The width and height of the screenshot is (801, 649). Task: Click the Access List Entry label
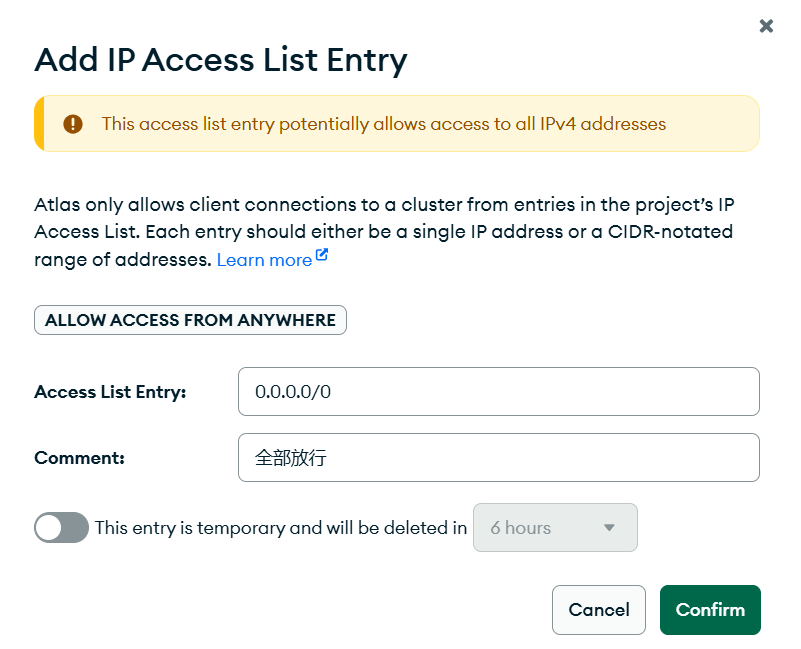(110, 392)
